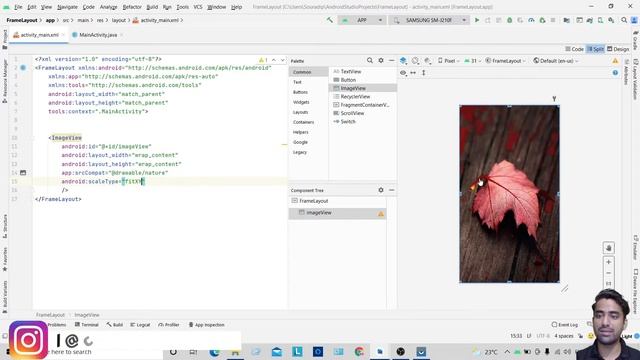Viewport: 640px width, 360px height.
Task: Click the Stop square icon in run toolbar
Action: [553, 20]
